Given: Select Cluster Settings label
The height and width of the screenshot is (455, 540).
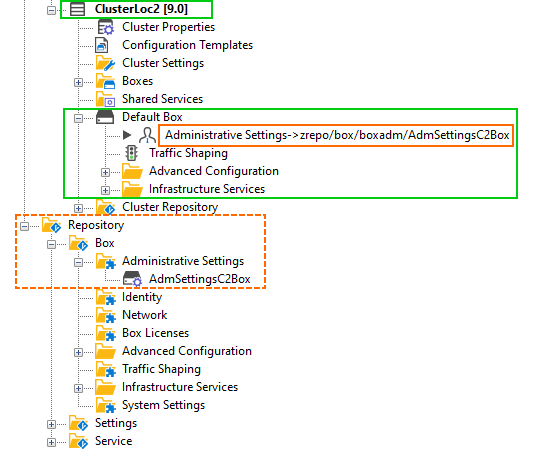Looking at the screenshot, I should [163, 63].
